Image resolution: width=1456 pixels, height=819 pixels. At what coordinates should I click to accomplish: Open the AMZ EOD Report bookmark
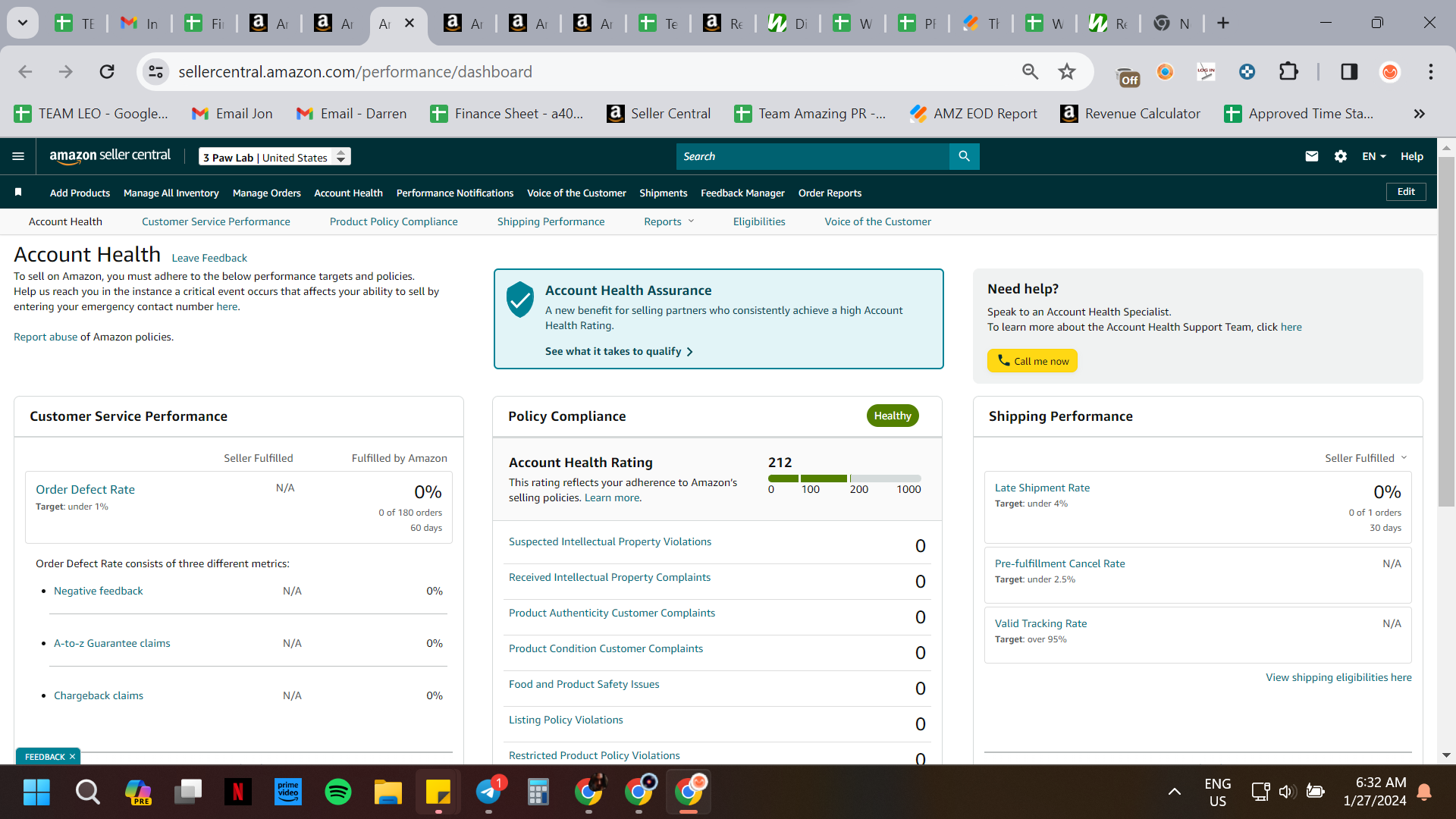pos(973,114)
